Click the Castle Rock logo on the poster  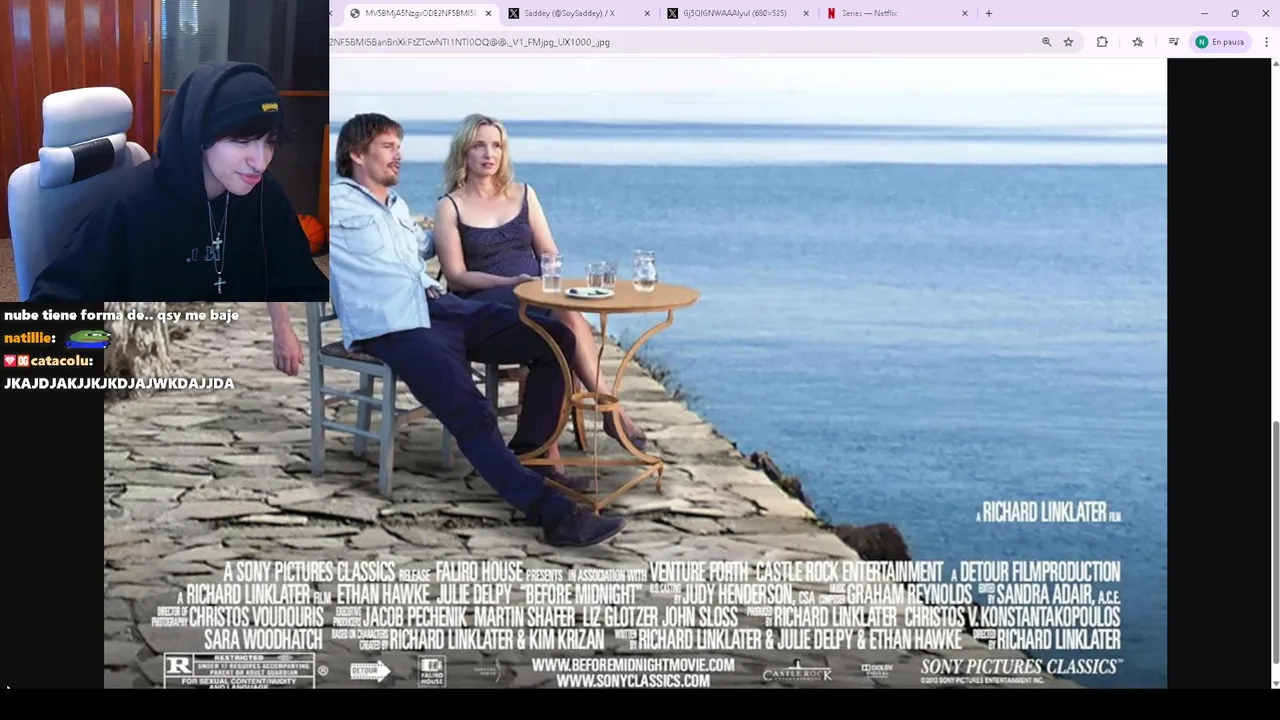coord(797,670)
